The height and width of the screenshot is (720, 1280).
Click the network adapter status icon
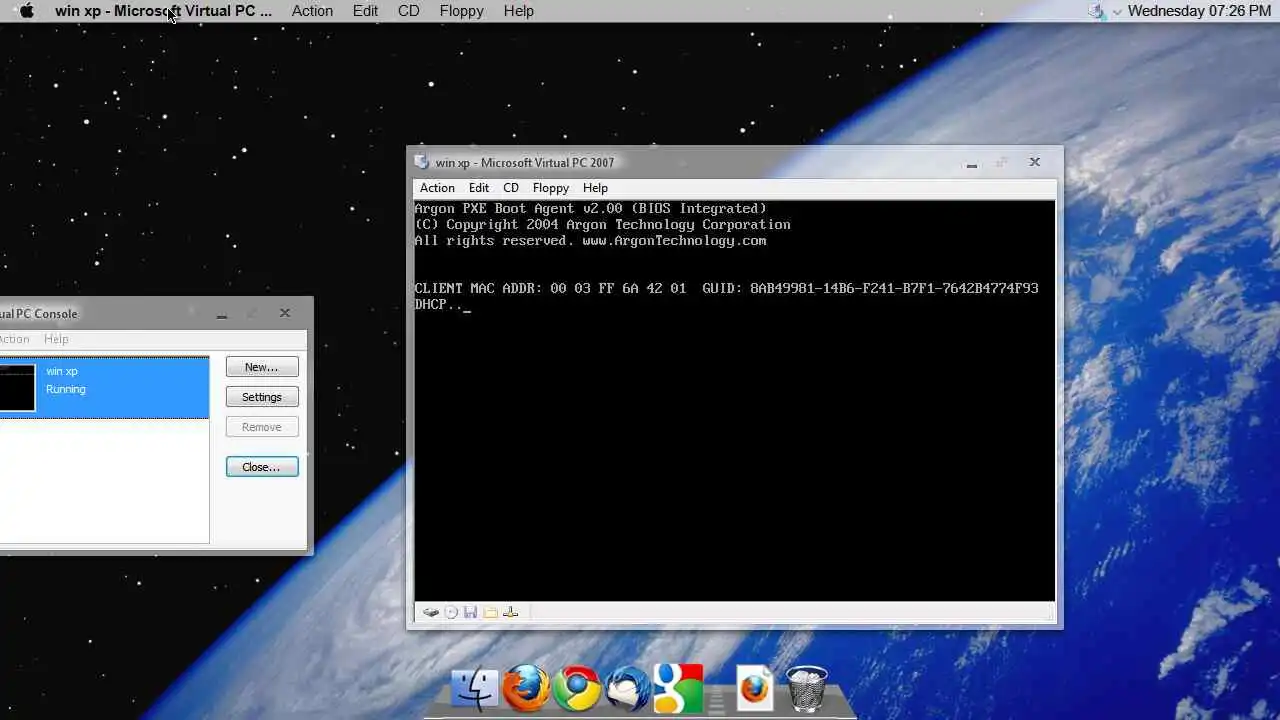(x=510, y=612)
